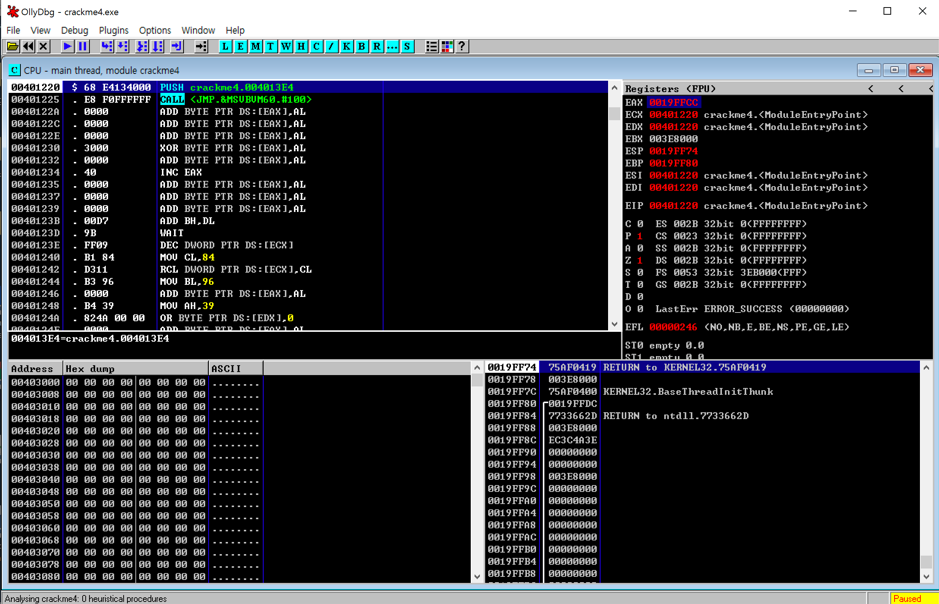Click the Address column header in dump
The image size is (939, 604).
35,369
